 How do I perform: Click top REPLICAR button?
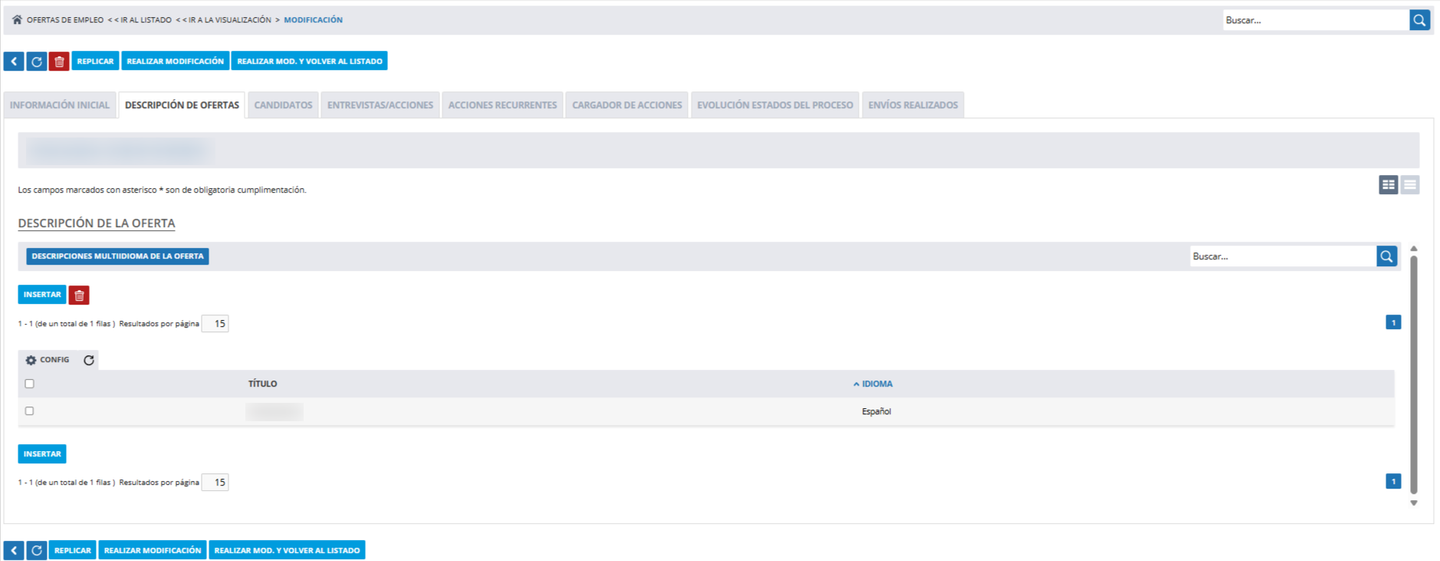[95, 61]
